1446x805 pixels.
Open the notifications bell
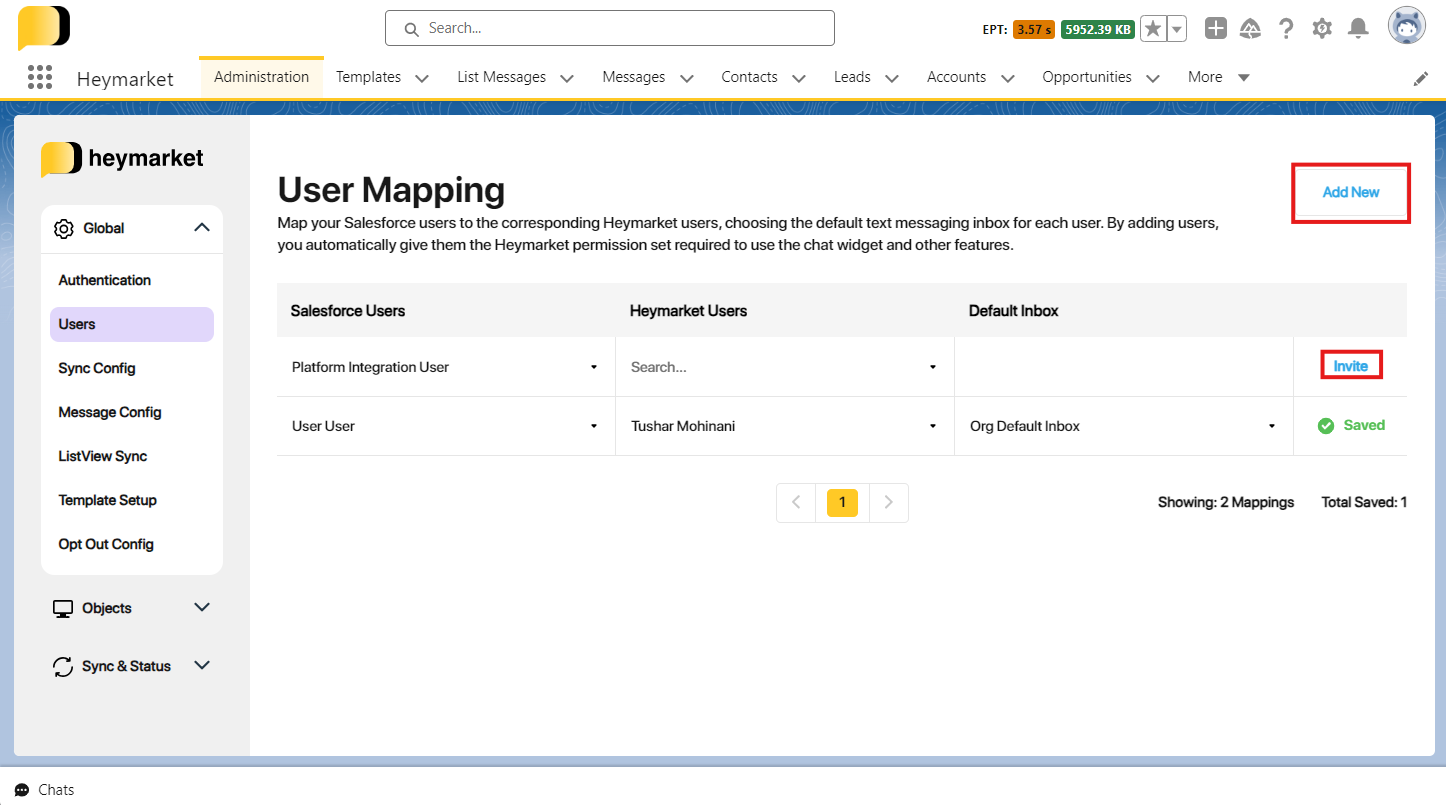(1358, 28)
